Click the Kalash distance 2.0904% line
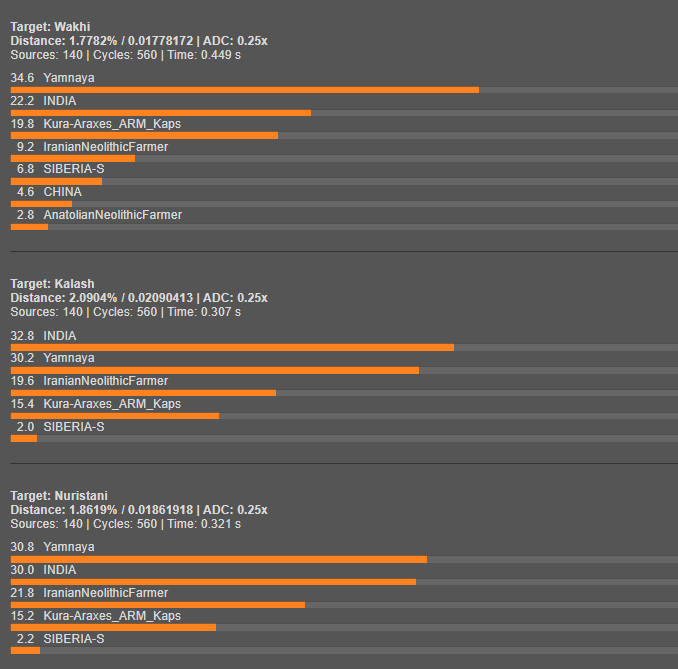The height and width of the screenshot is (669, 678). pyautogui.click(x=138, y=298)
